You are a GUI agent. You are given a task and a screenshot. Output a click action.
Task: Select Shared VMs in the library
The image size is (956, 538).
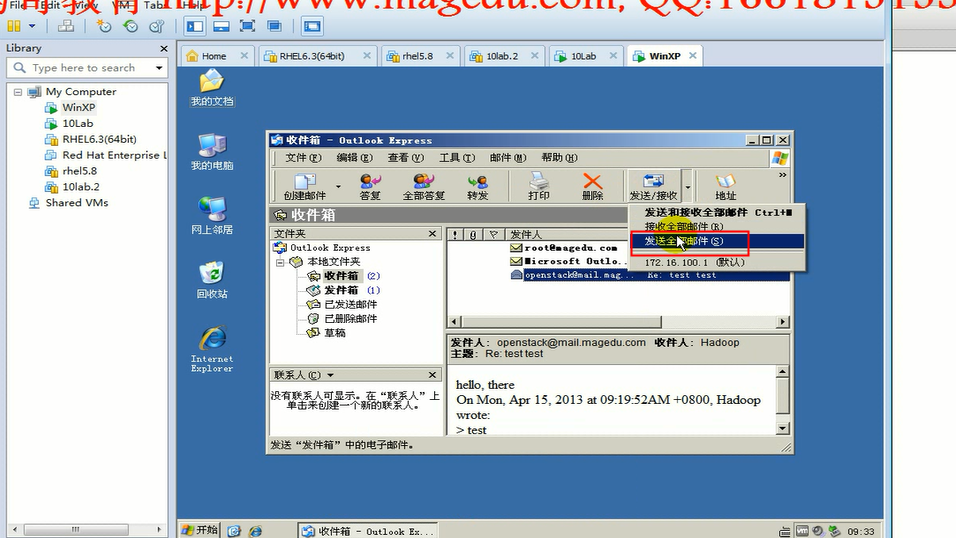pyautogui.click(x=76, y=203)
